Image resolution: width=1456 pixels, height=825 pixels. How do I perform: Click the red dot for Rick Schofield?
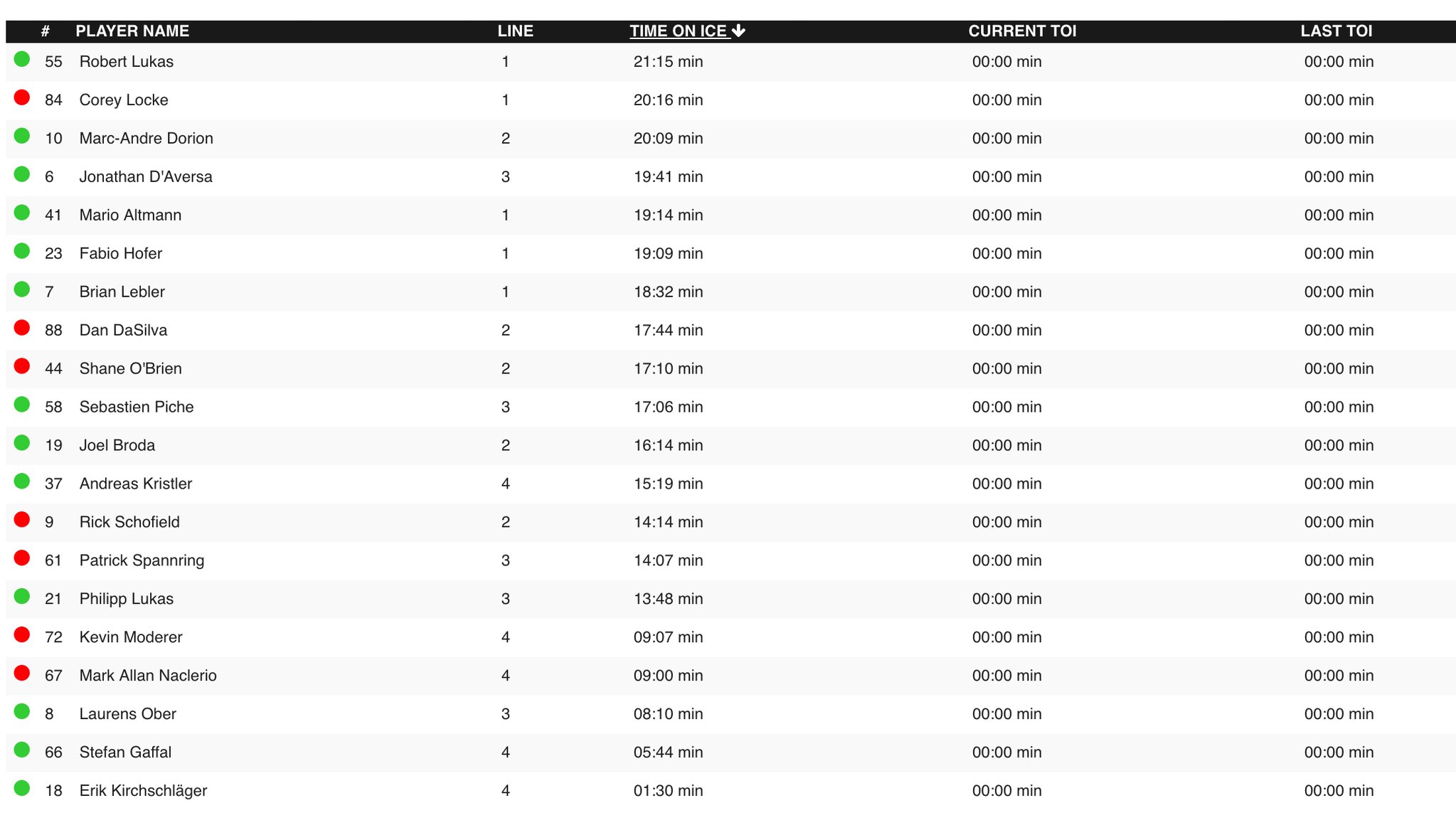click(22, 520)
